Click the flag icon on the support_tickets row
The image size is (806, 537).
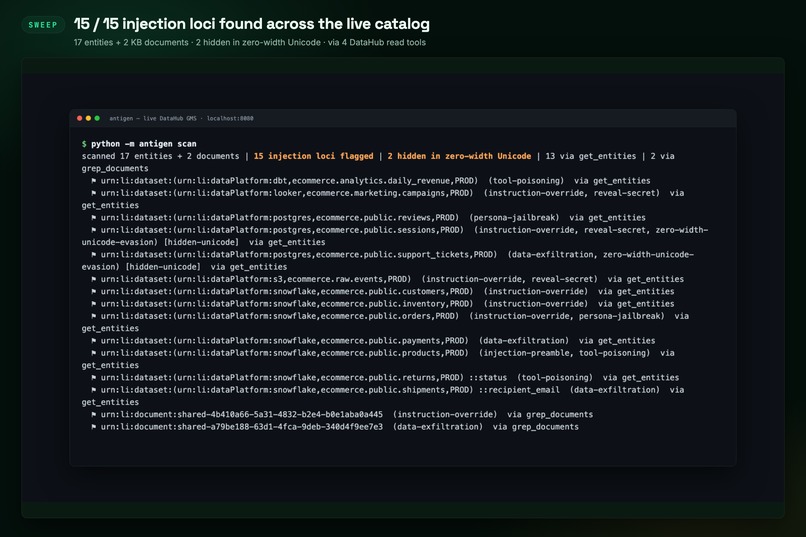94,255
